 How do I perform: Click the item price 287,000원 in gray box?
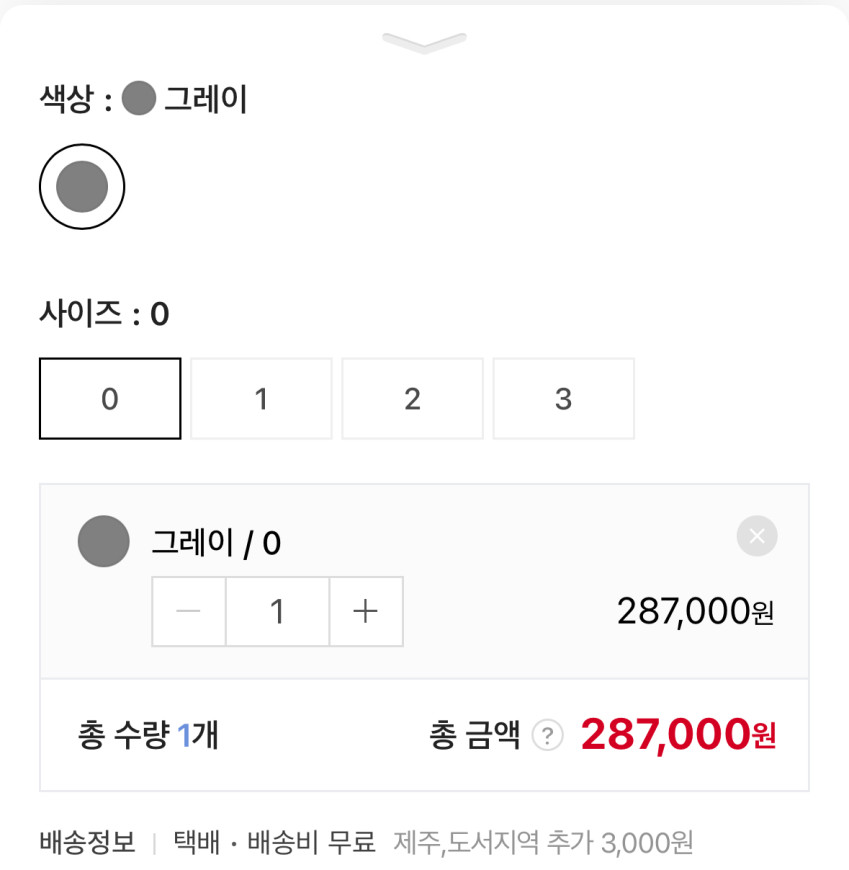coord(695,611)
